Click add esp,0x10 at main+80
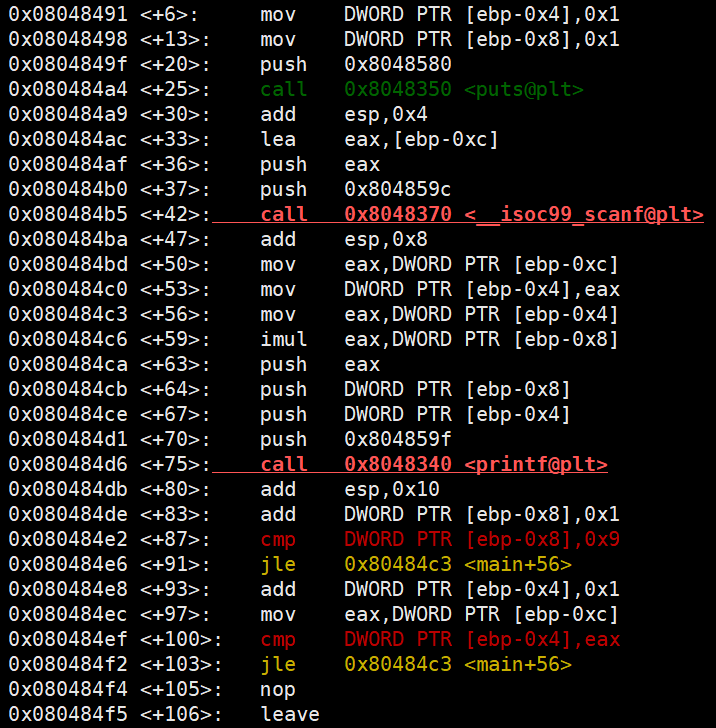The width and height of the screenshot is (716, 728). [x=350, y=489]
